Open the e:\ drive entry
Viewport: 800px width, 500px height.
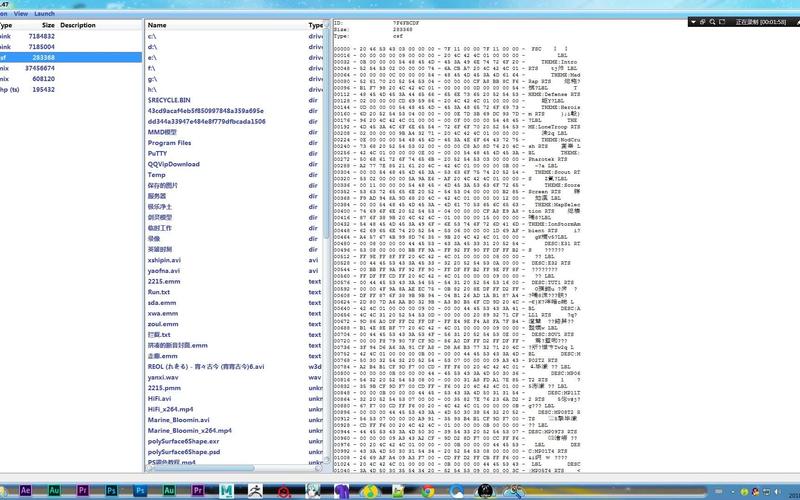click(152, 58)
